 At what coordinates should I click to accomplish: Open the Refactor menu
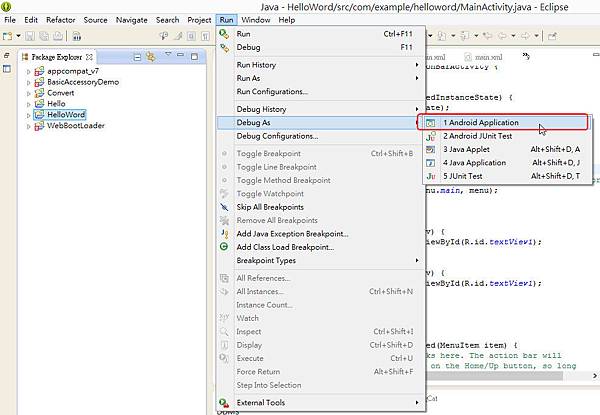(x=61, y=20)
